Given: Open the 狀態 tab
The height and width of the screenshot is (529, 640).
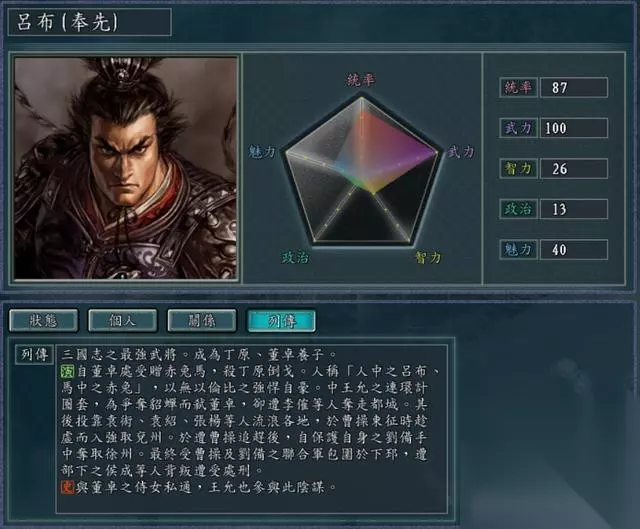Looking at the screenshot, I should pos(43,321).
